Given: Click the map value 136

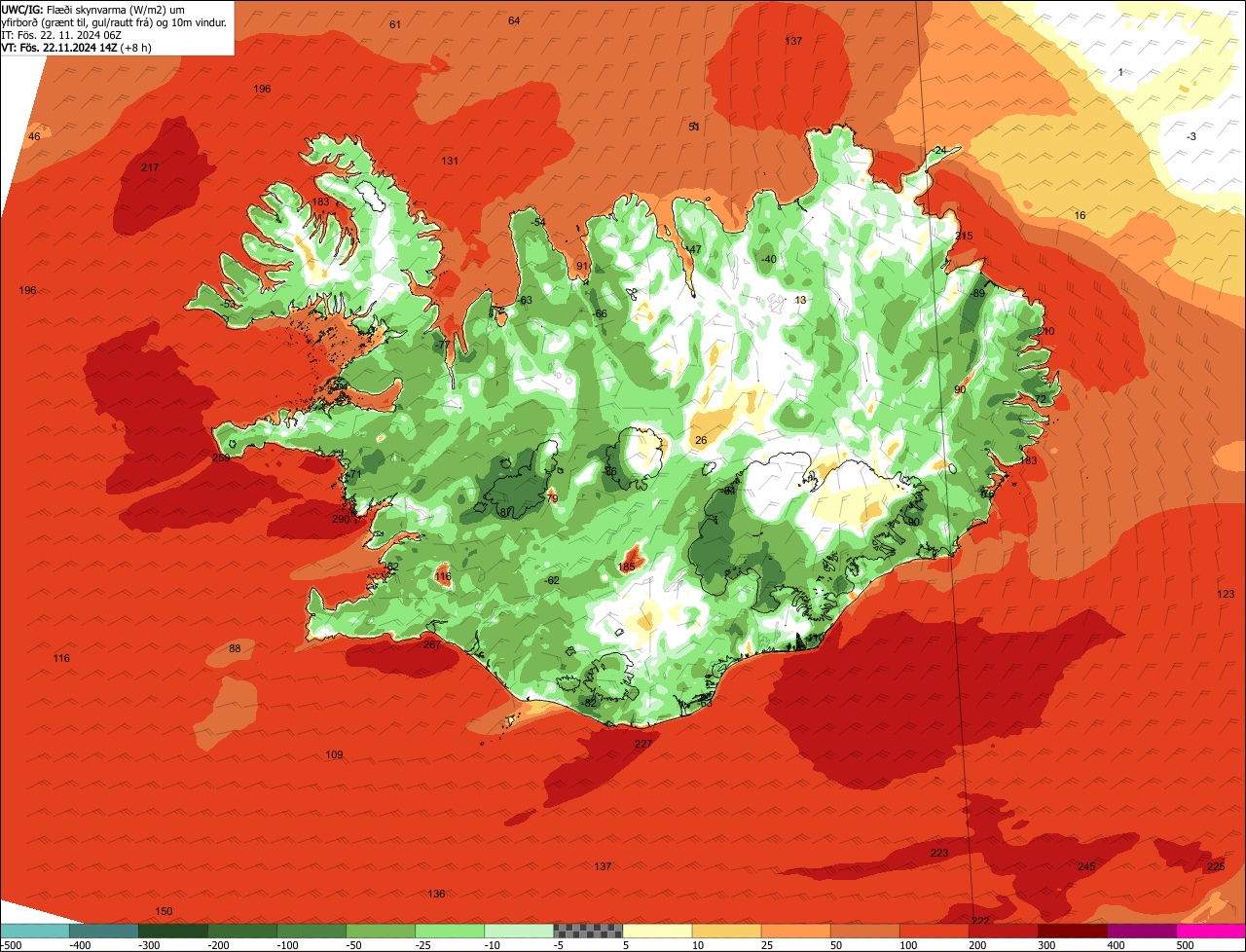Looking at the screenshot, I should pyautogui.click(x=436, y=894).
